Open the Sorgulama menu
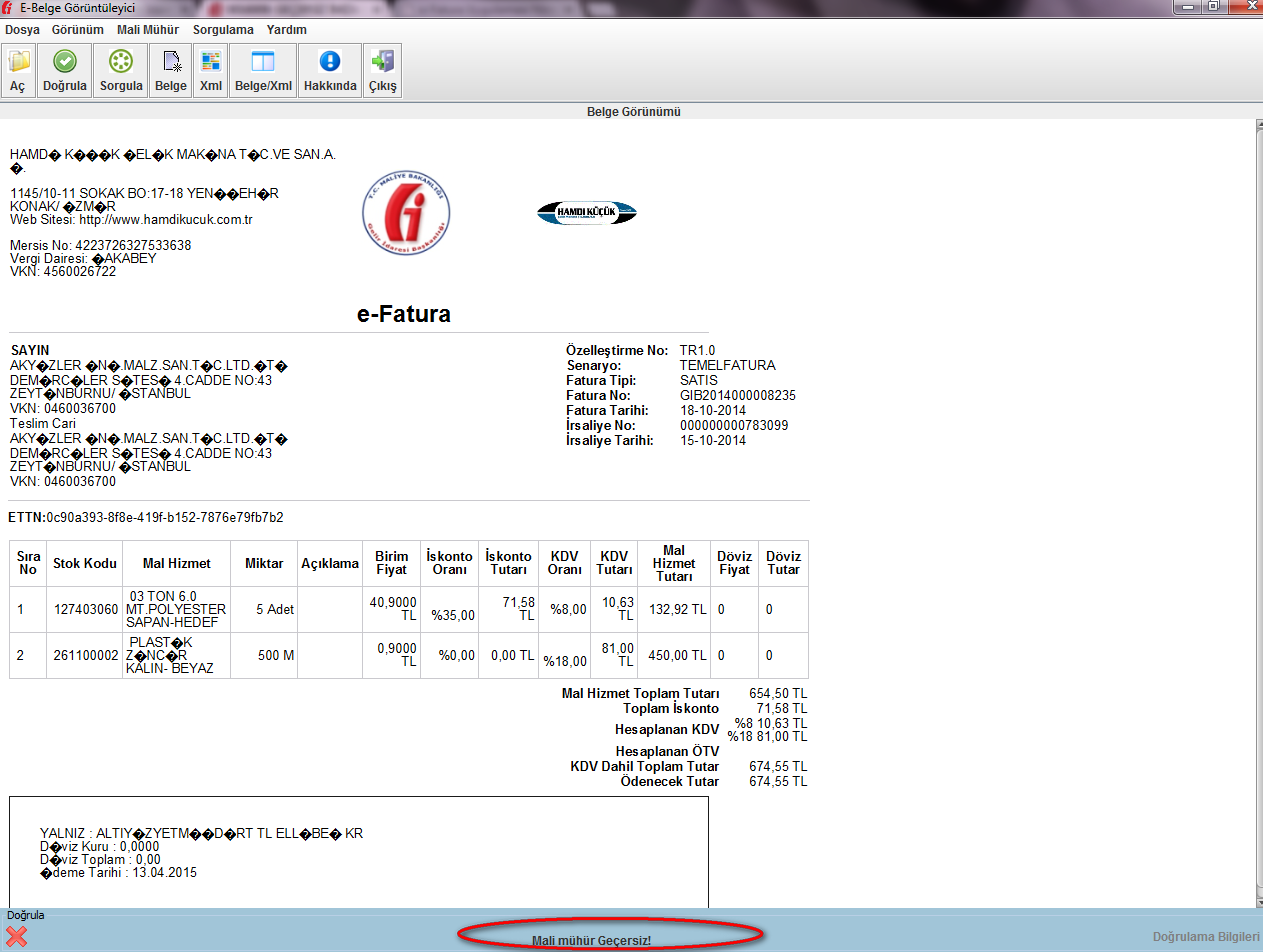Viewport: 1263px width, 952px height. [x=223, y=30]
